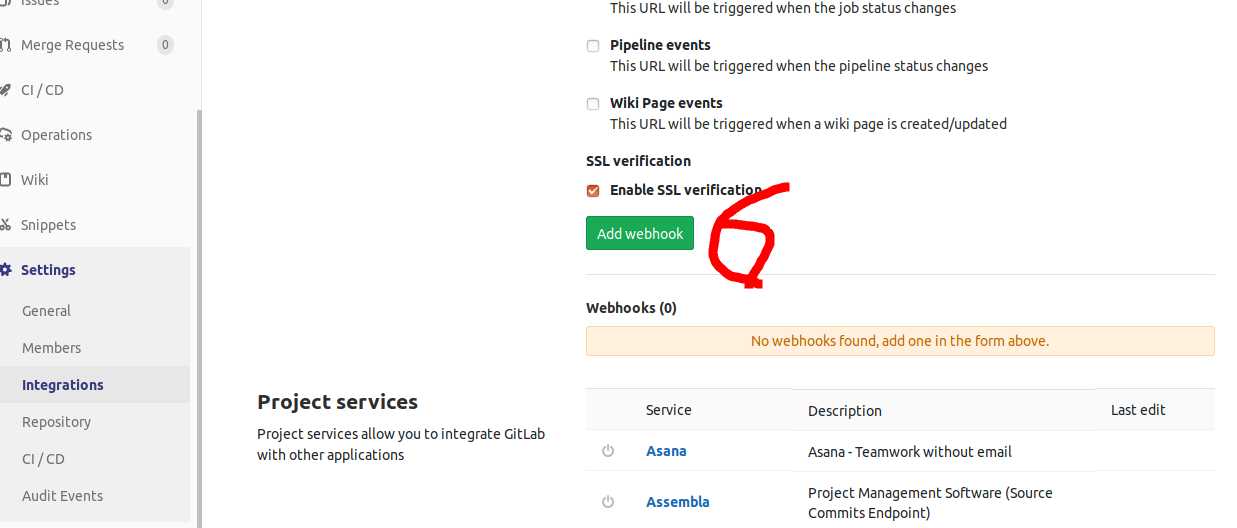The height and width of the screenshot is (528, 1237).
Task: Click the Snippets scissors icon
Action: 5,225
